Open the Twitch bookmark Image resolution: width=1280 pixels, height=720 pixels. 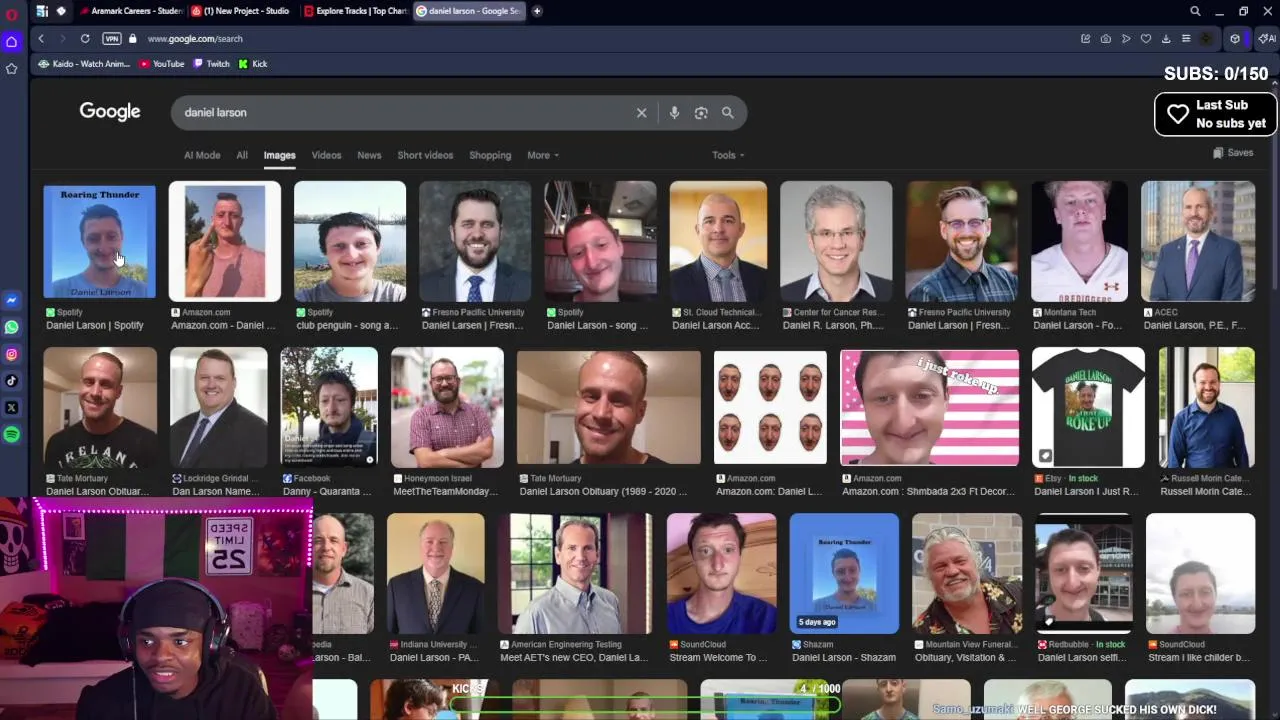[x=211, y=64]
